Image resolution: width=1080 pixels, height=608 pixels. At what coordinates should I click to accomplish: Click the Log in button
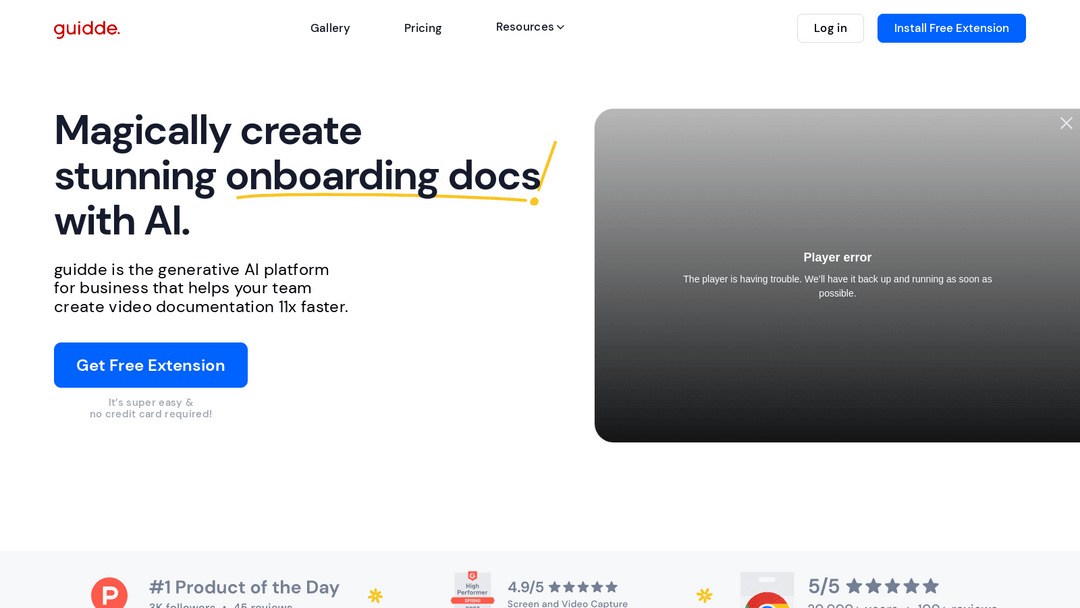coord(830,28)
